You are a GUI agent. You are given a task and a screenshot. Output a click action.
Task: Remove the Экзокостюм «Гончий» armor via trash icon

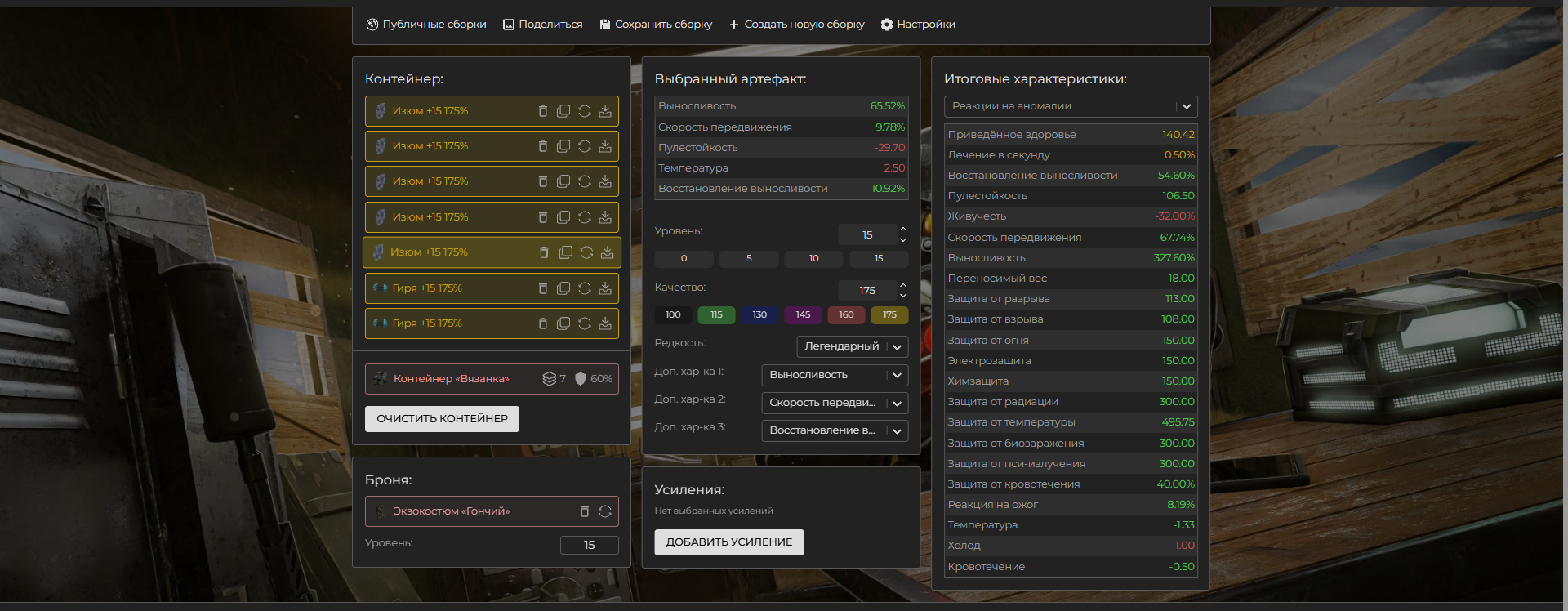click(x=585, y=511)
